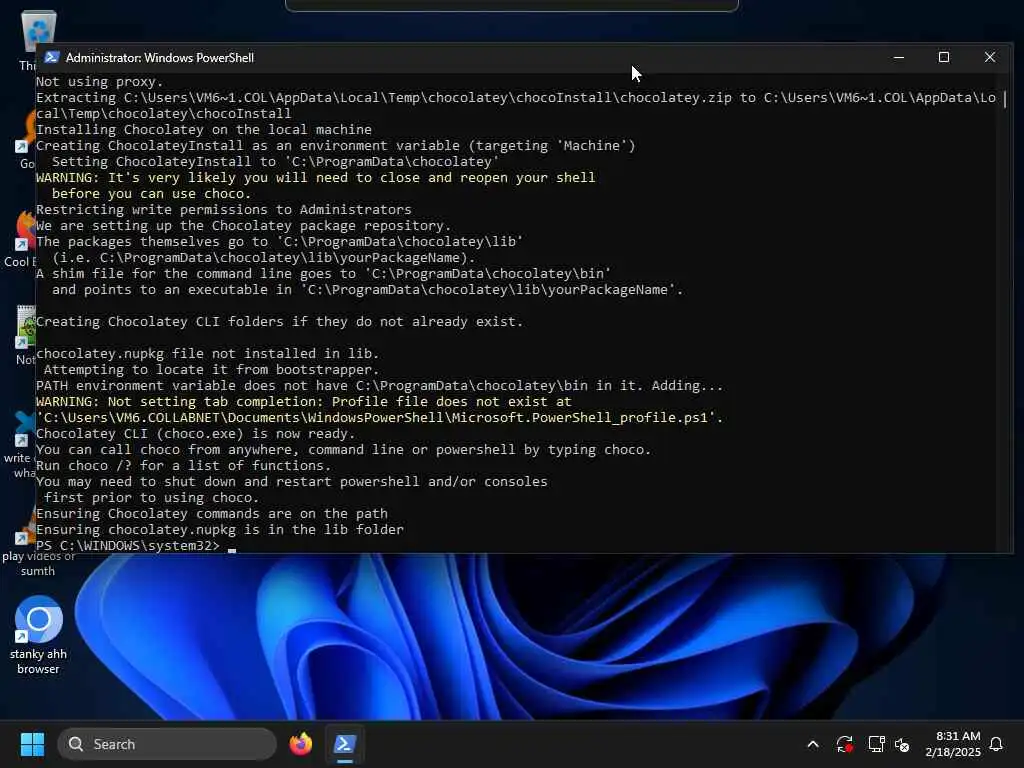This screenshot has height=768, width=1024.
Task: Click the 'Not using proxy.' line
Action: (99, 82)
